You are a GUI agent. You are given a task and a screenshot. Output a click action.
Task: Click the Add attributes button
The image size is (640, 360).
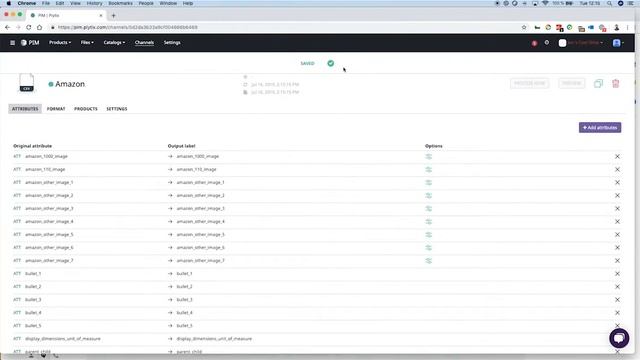click(x=600, y=128)
